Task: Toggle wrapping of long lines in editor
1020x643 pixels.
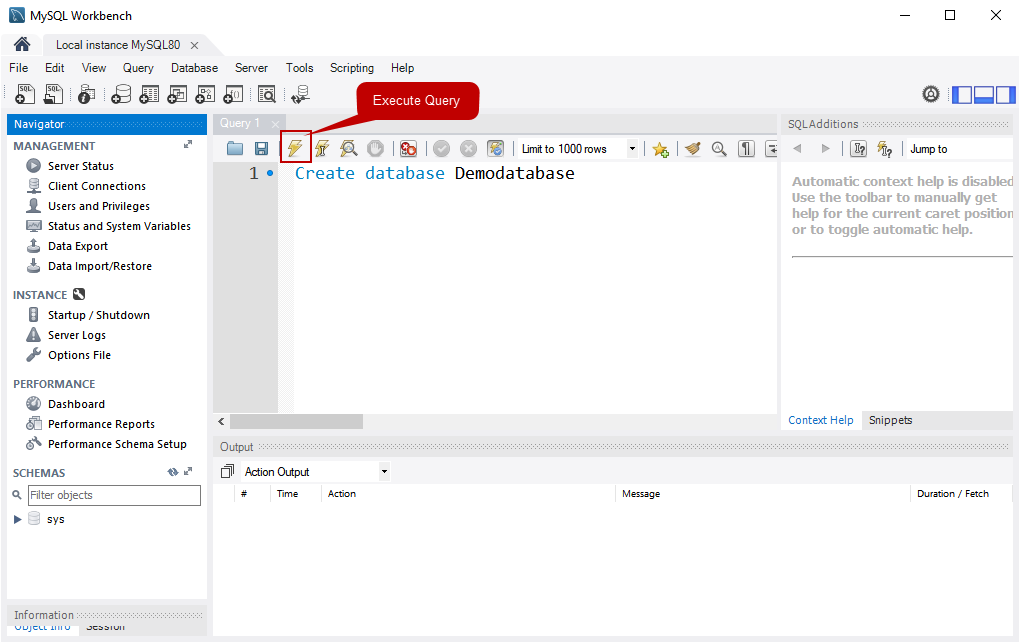Action: [771, 147]
